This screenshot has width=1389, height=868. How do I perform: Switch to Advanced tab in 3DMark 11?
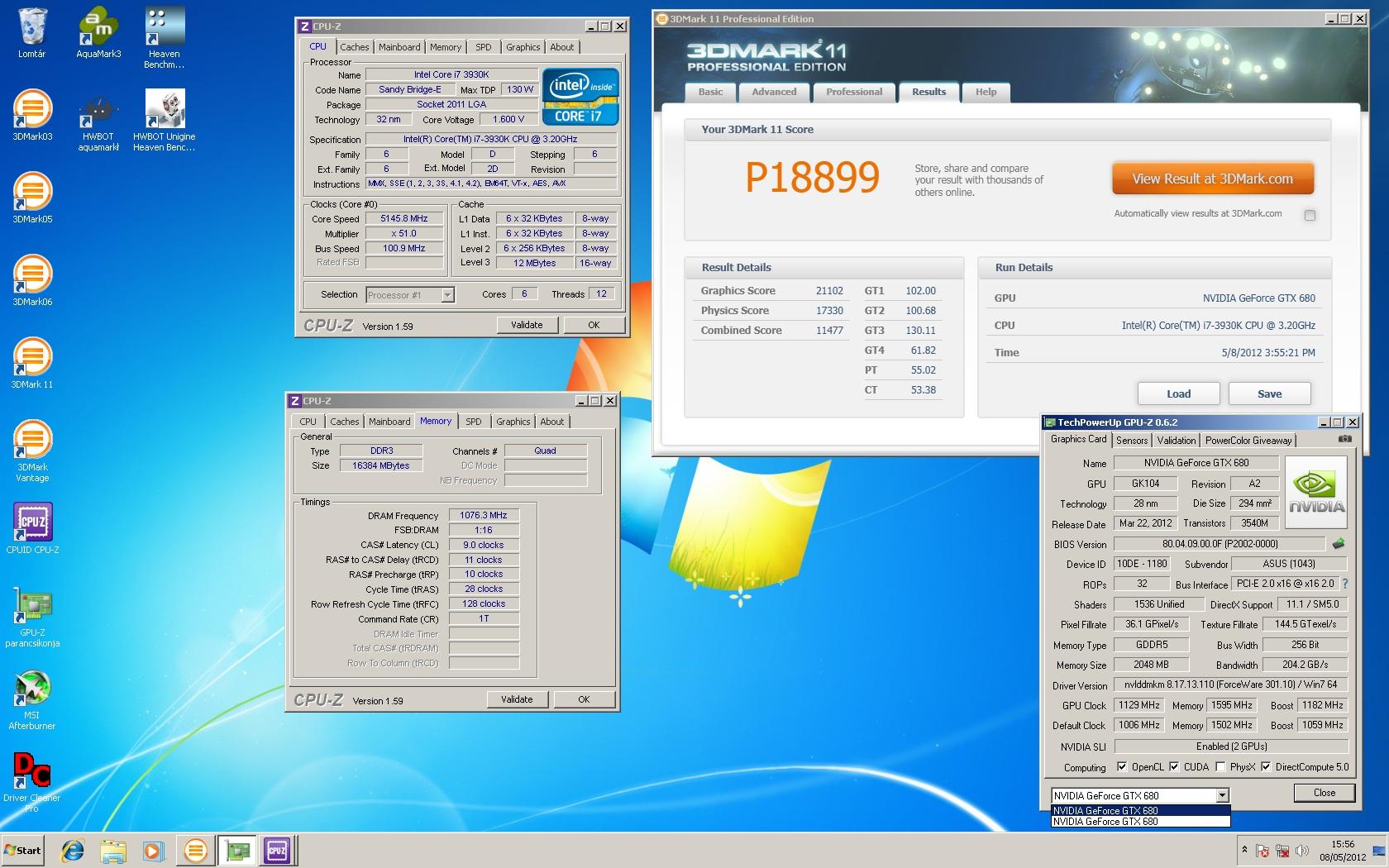[x=774, y=92]
